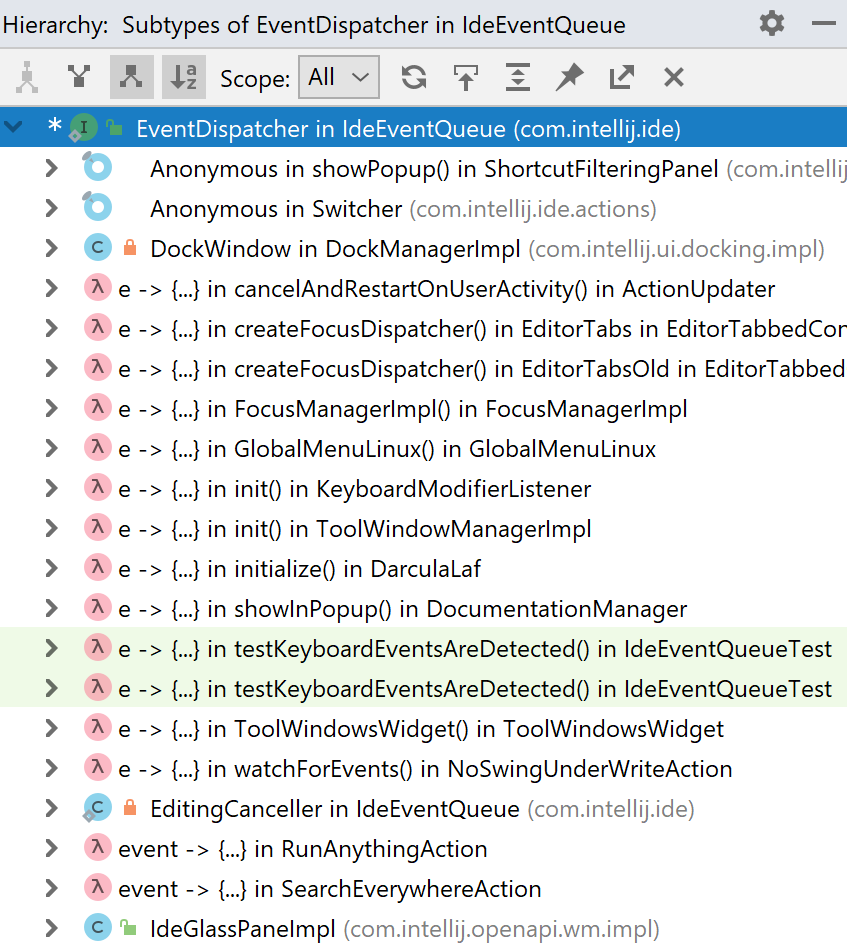This screenshot has height=945, width=847.
Task: Click the lock icon of EditingCanceller
Action: point(130,808)
